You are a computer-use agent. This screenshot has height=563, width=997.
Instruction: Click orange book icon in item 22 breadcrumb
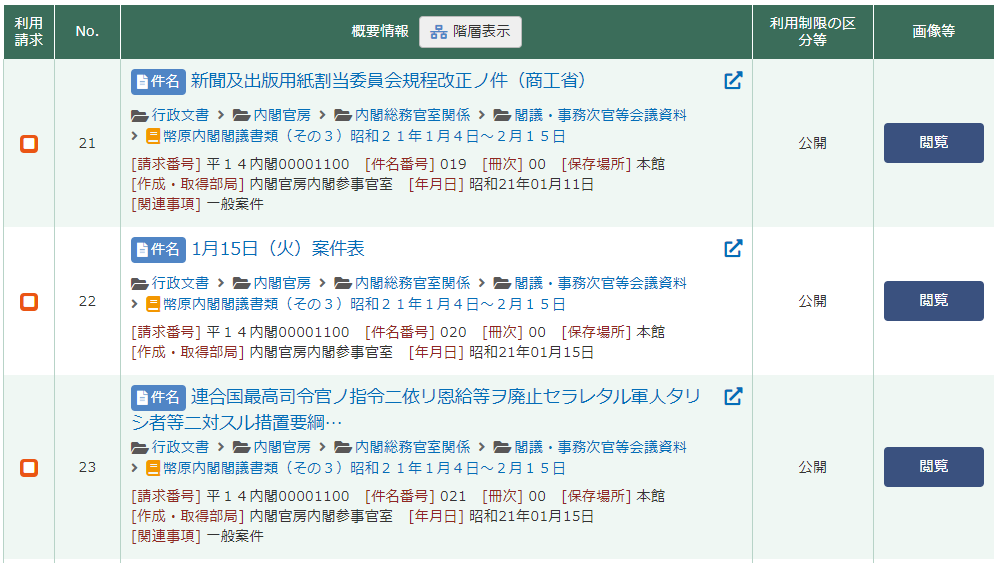(153, 304)
